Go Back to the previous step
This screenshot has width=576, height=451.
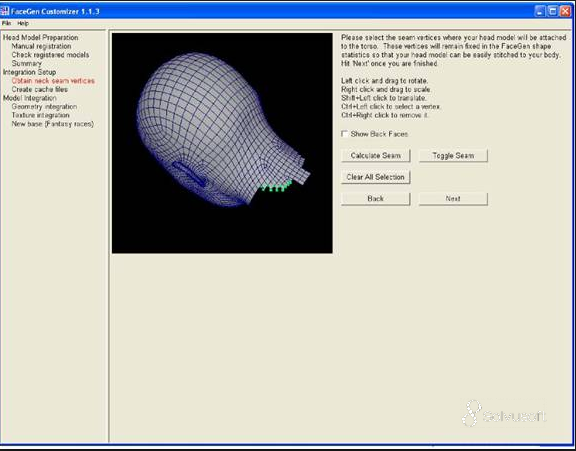[375, 199]
